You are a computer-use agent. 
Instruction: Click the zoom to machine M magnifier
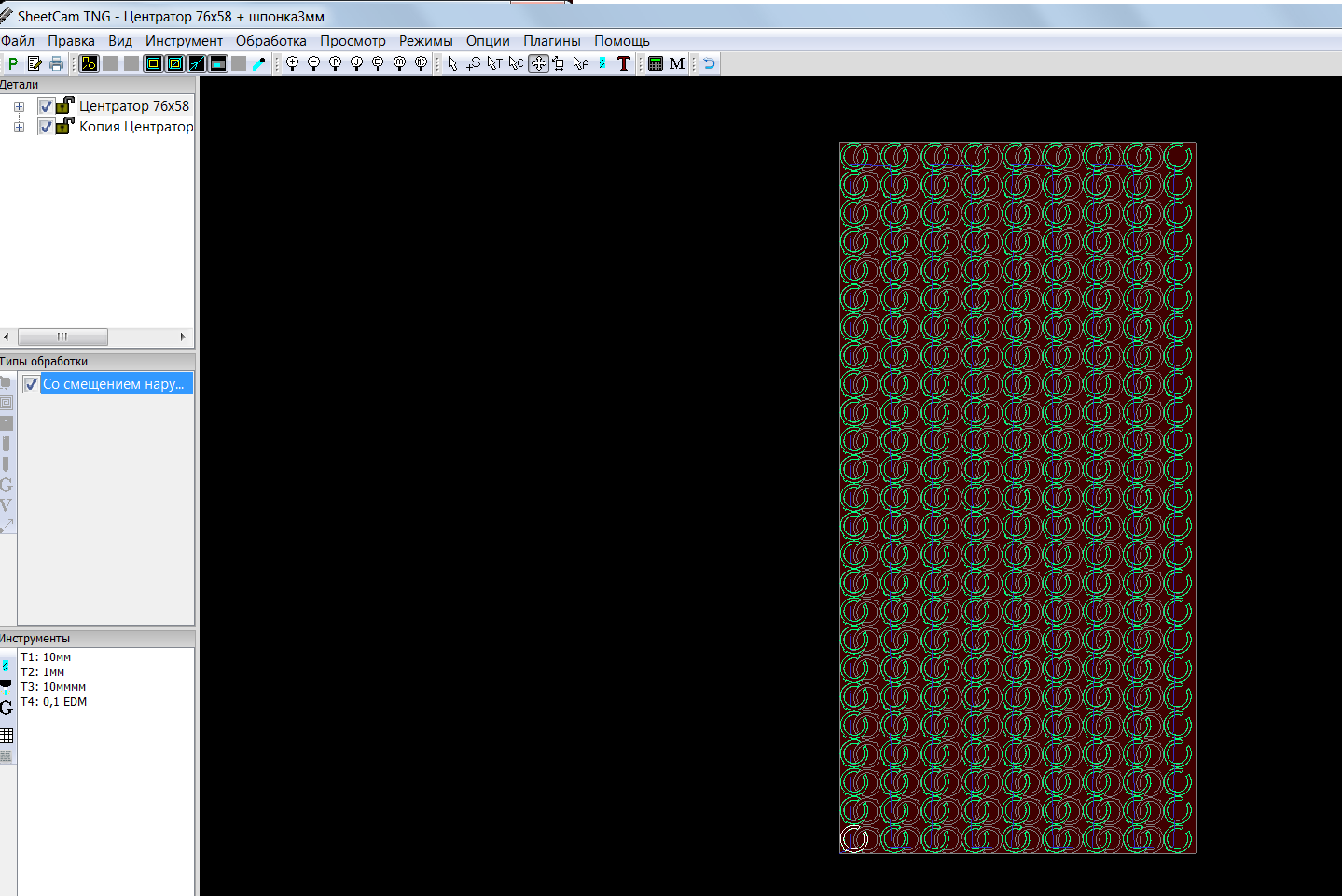pos(399,63)
